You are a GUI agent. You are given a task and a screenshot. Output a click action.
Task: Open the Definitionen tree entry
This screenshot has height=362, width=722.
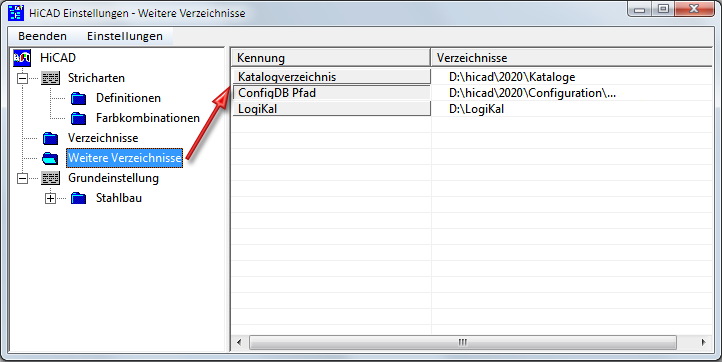128,98
